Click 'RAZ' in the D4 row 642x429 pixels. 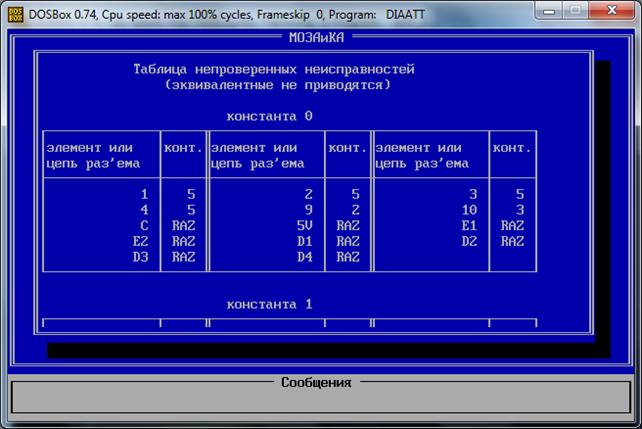click(x=348, y=257)
